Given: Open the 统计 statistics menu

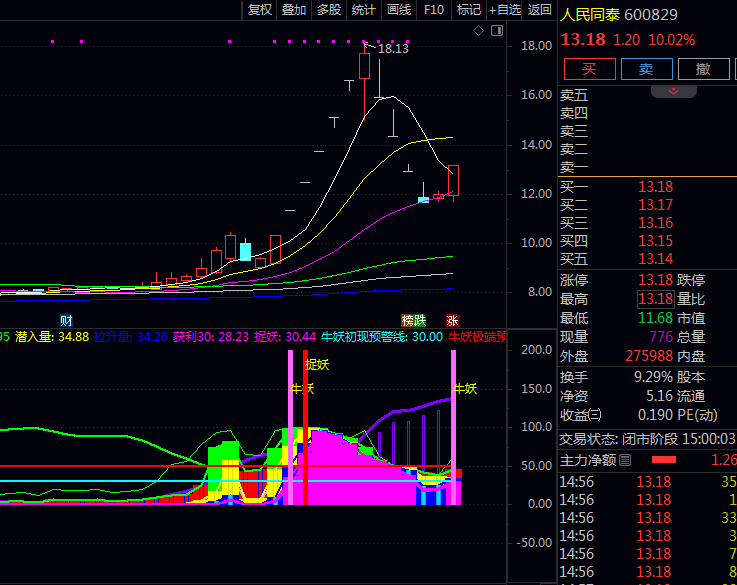Looking at the screenshot, I should tap(364, 10).
